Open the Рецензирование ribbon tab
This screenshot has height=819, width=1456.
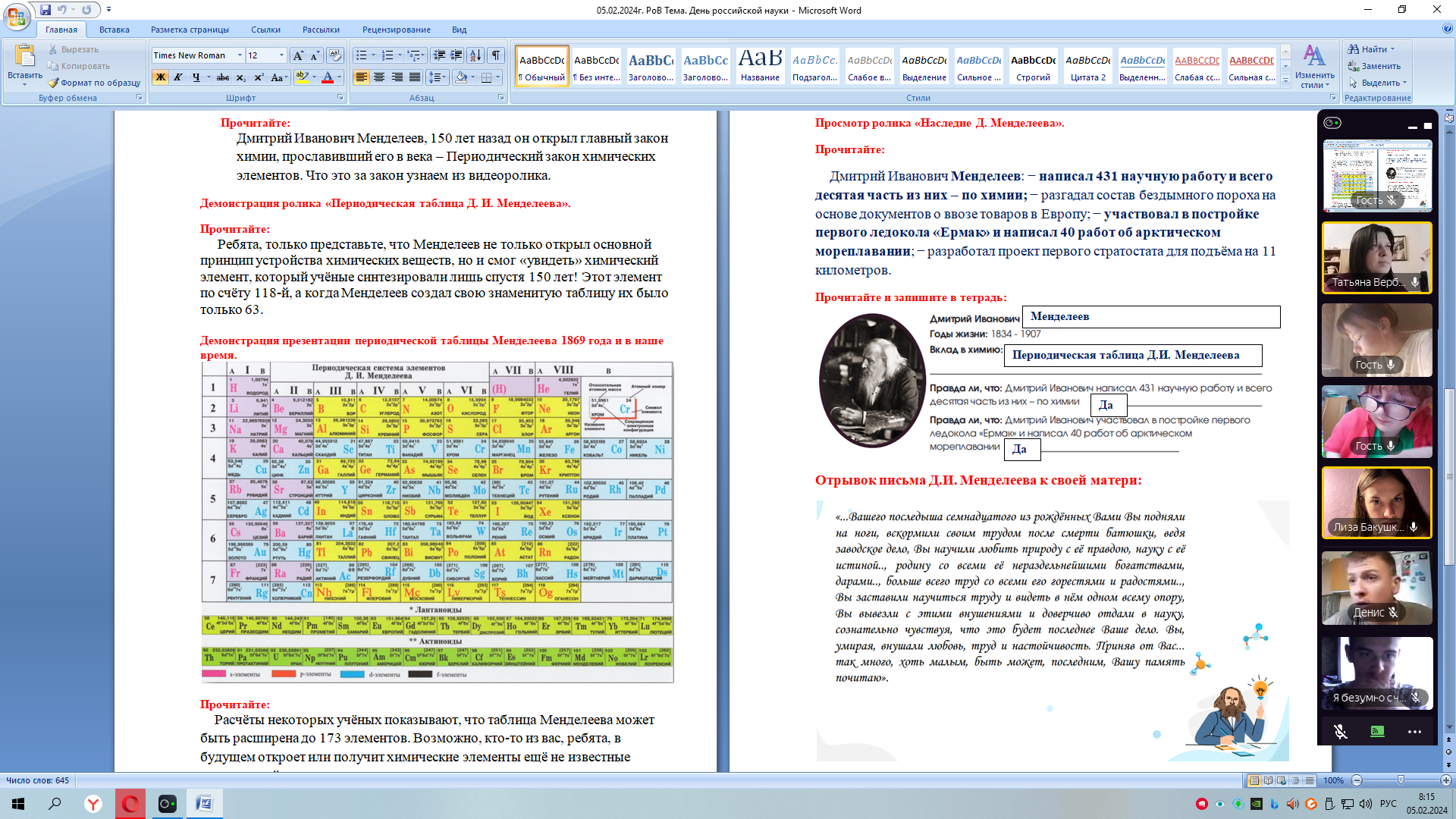click(x=397, y=30)
